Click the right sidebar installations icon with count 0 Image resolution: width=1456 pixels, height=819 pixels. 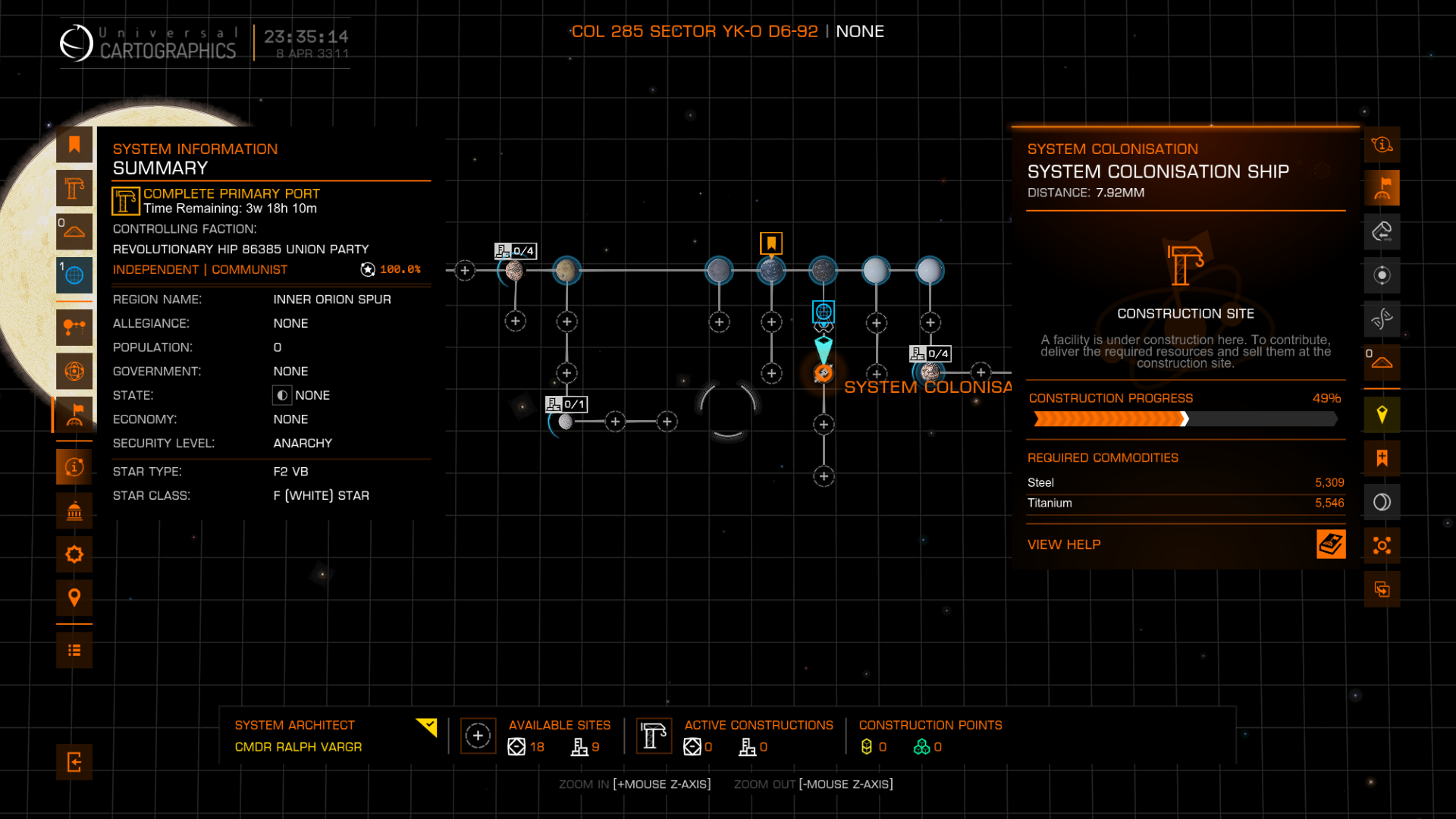[x=1382, y=362]
